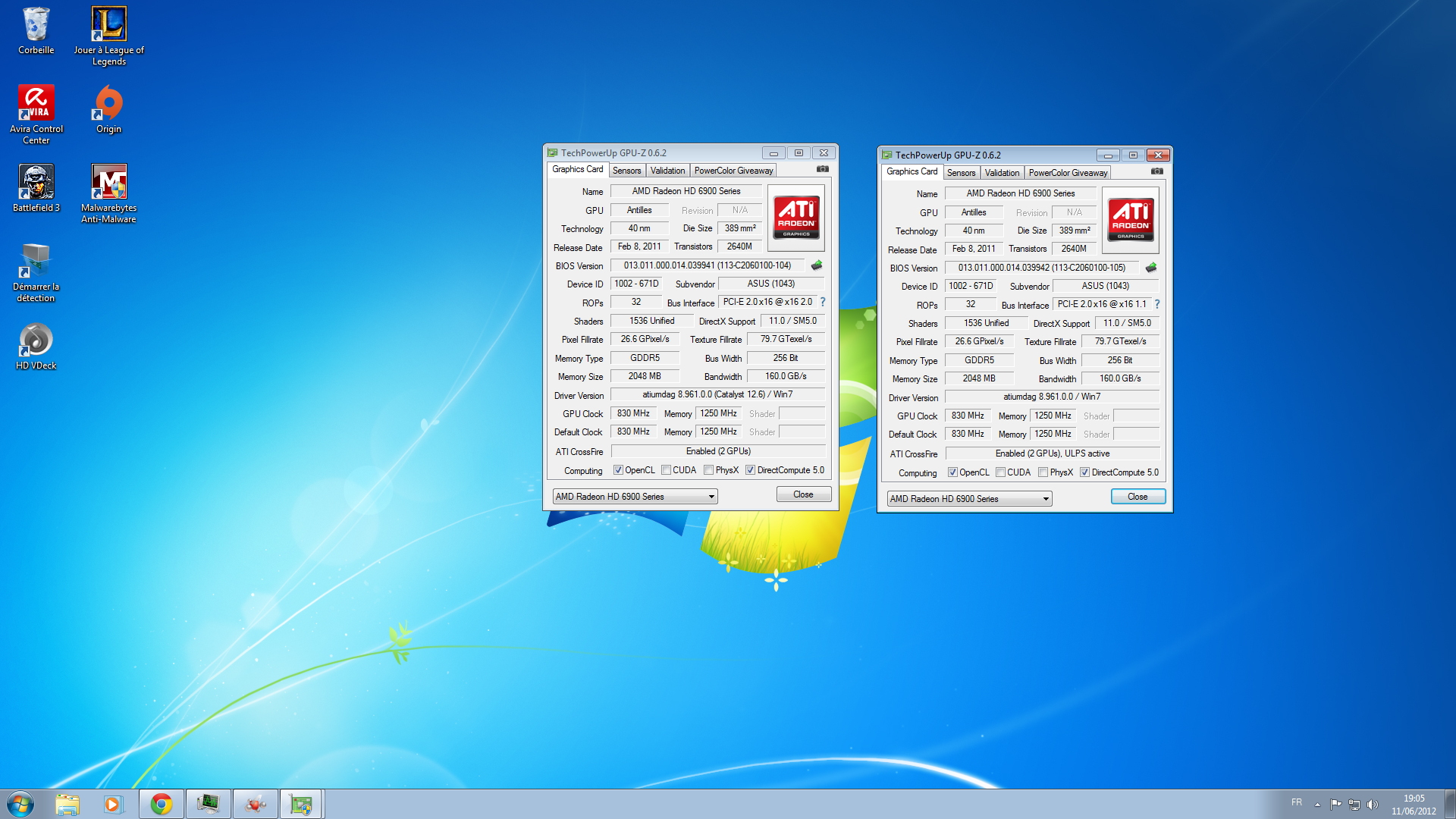This screenshot has width=1456, height=819.
Task: Click the BIOS save chip icon in left GPU-Z
Action: (x=817, y=265)
